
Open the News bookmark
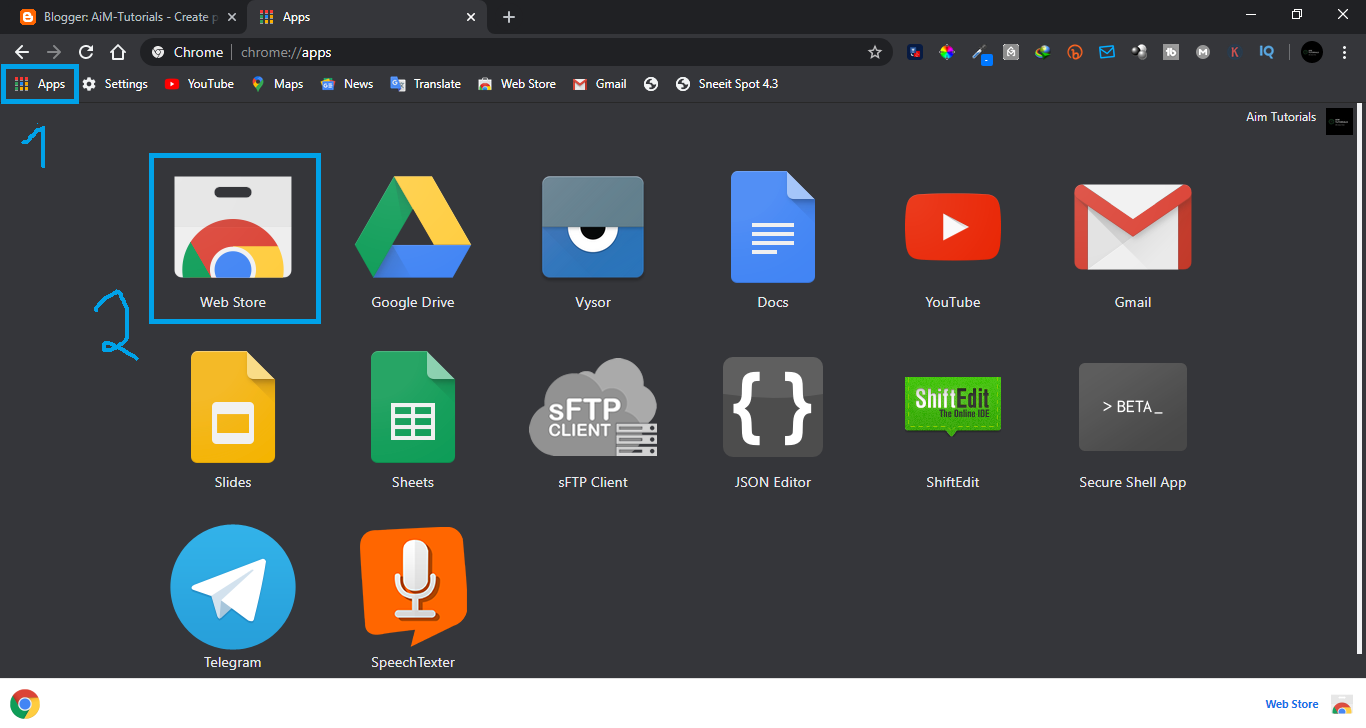click(x=347, y=84)
